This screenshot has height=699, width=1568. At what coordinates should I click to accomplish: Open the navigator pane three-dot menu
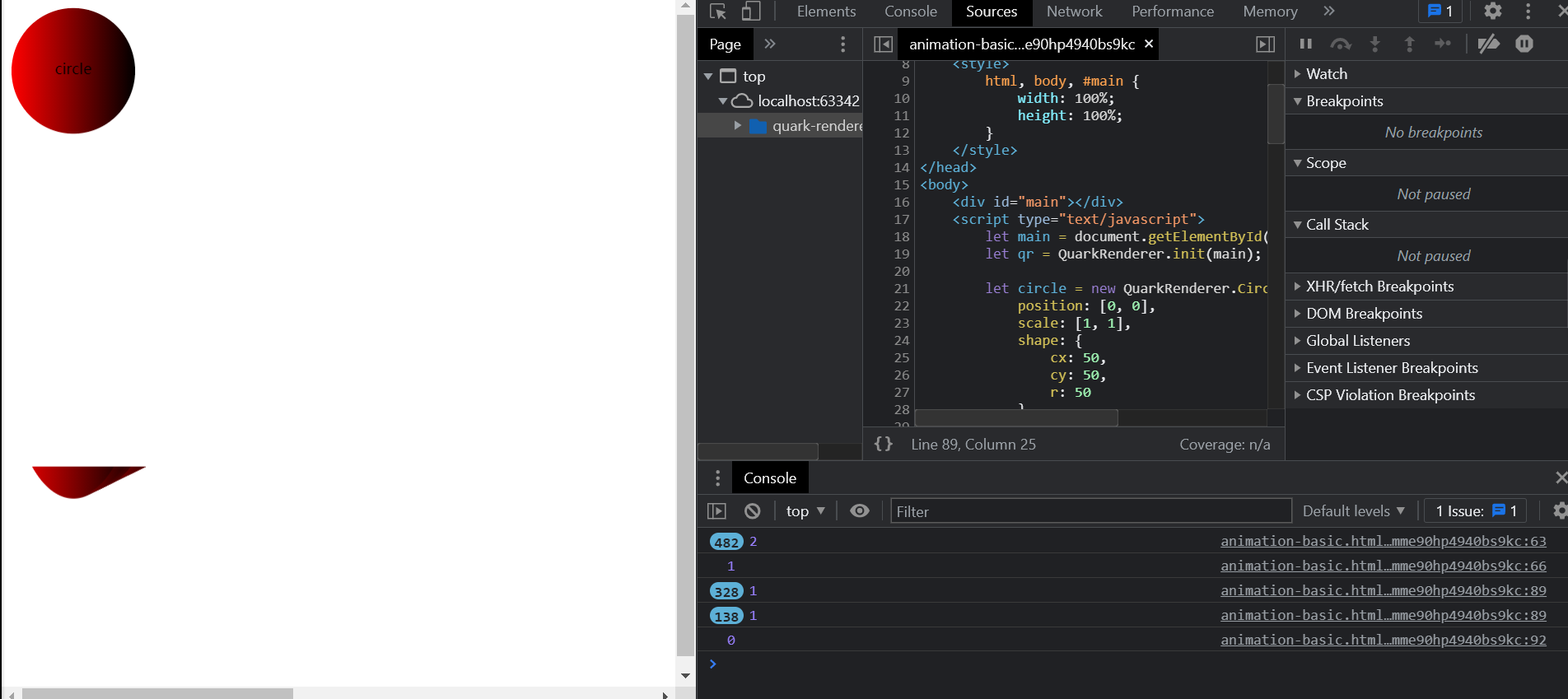pos(842,44)
